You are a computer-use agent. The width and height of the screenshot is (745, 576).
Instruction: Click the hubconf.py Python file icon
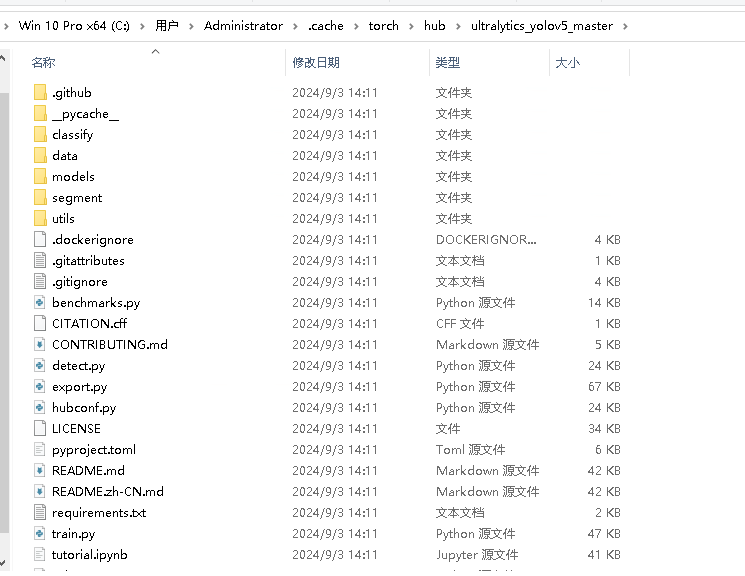(40, 407)
